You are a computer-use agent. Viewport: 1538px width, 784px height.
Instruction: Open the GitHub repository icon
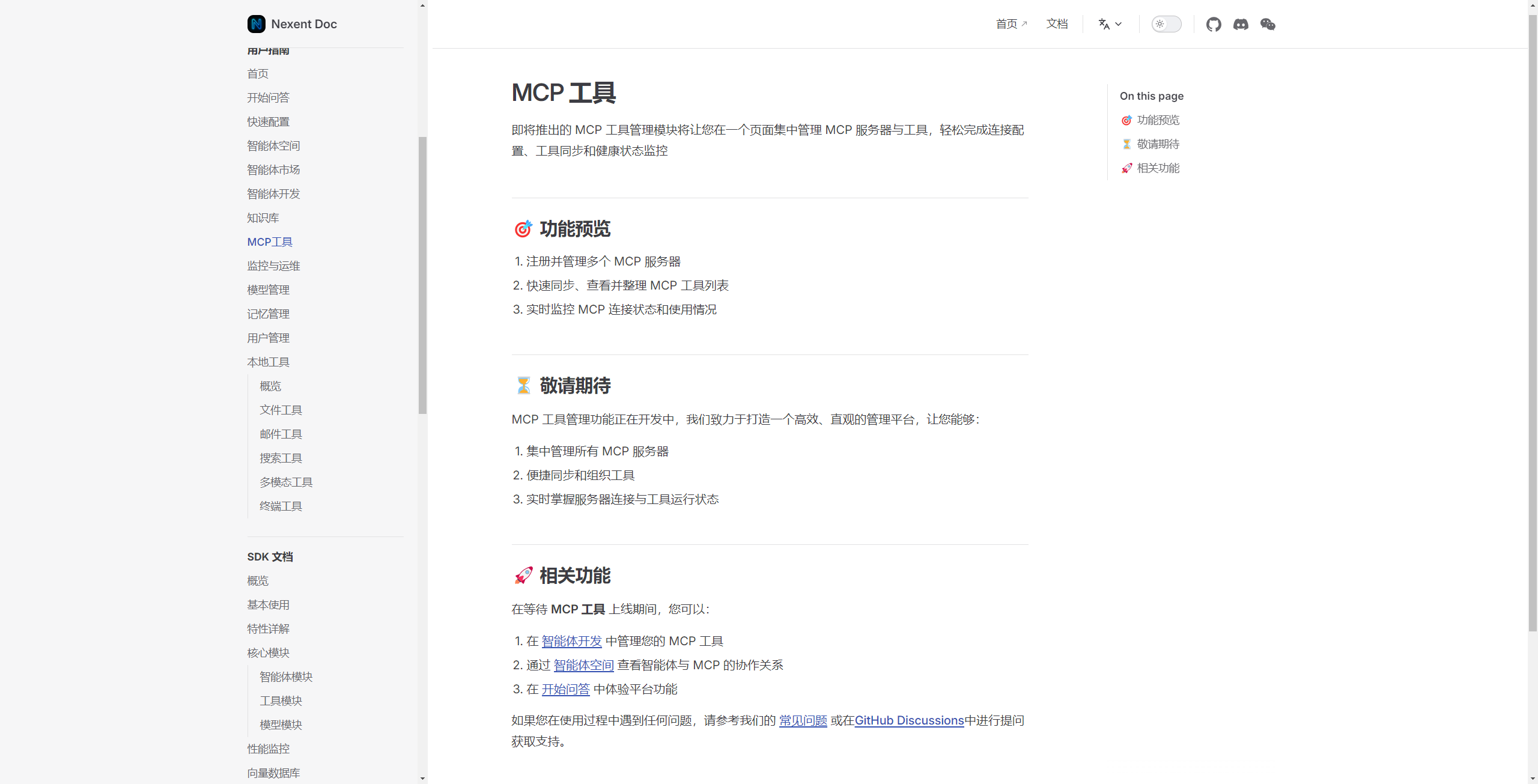[1214, 24]
